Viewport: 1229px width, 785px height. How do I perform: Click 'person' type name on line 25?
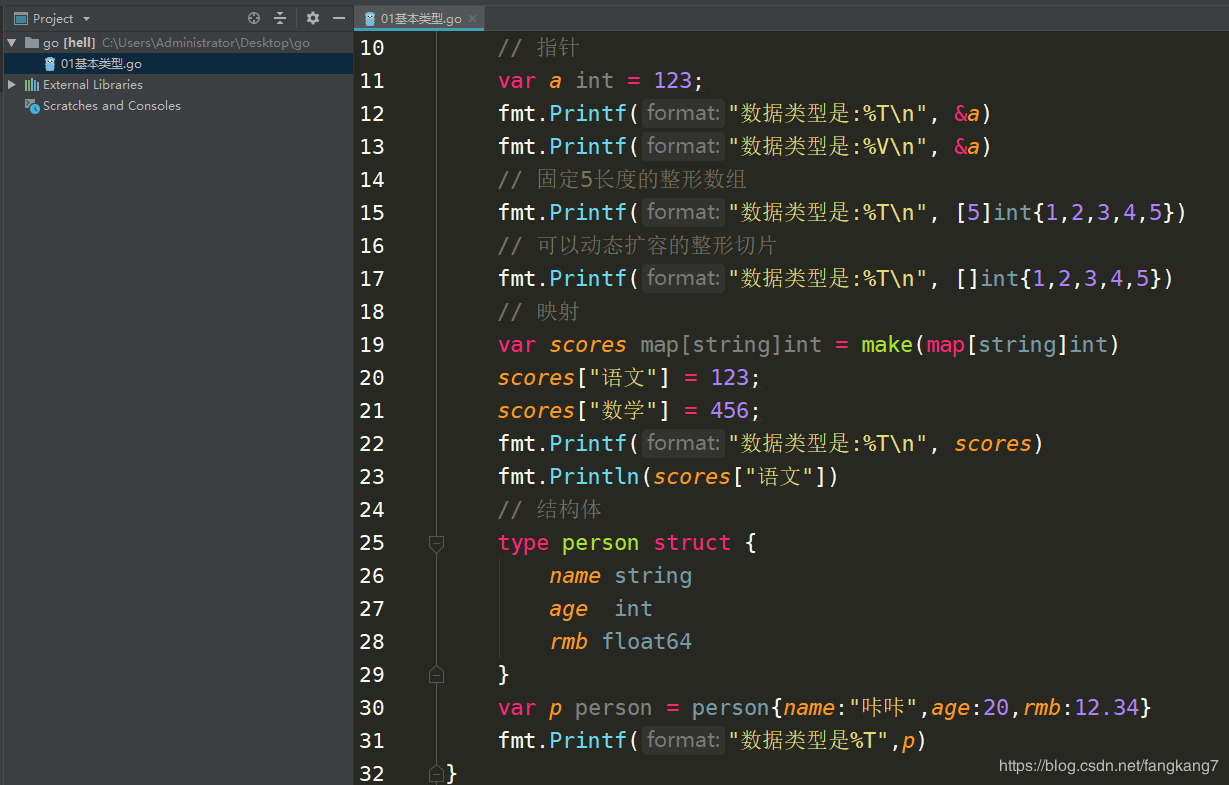tap(600, 543)
